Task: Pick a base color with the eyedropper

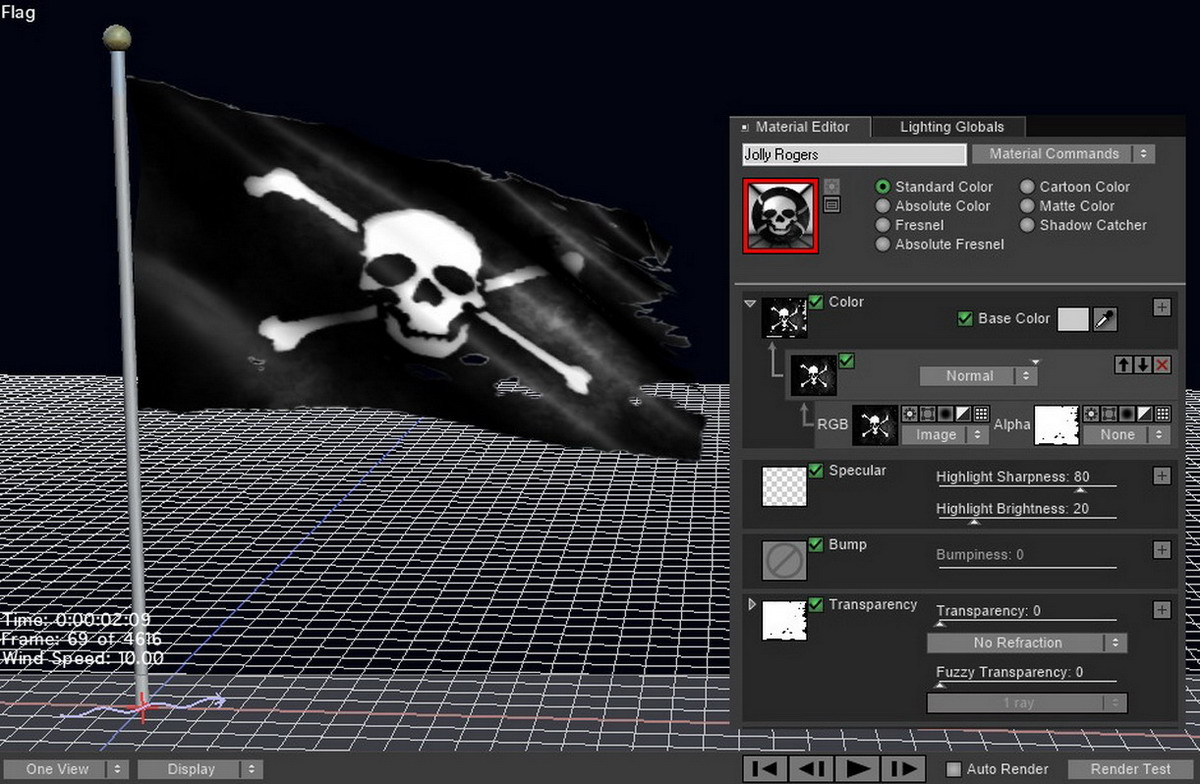Action: coord(1105,319)
